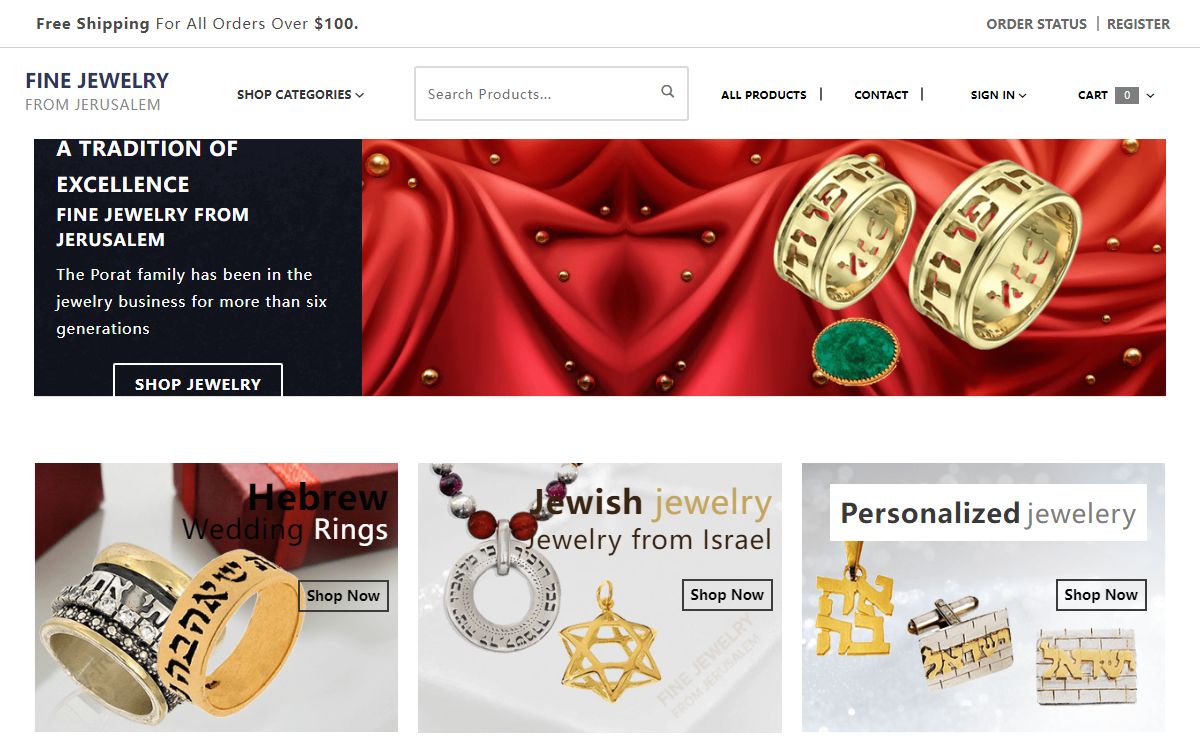Click the search magnifier icon
Screen dimensions: 1200x740
668,92
